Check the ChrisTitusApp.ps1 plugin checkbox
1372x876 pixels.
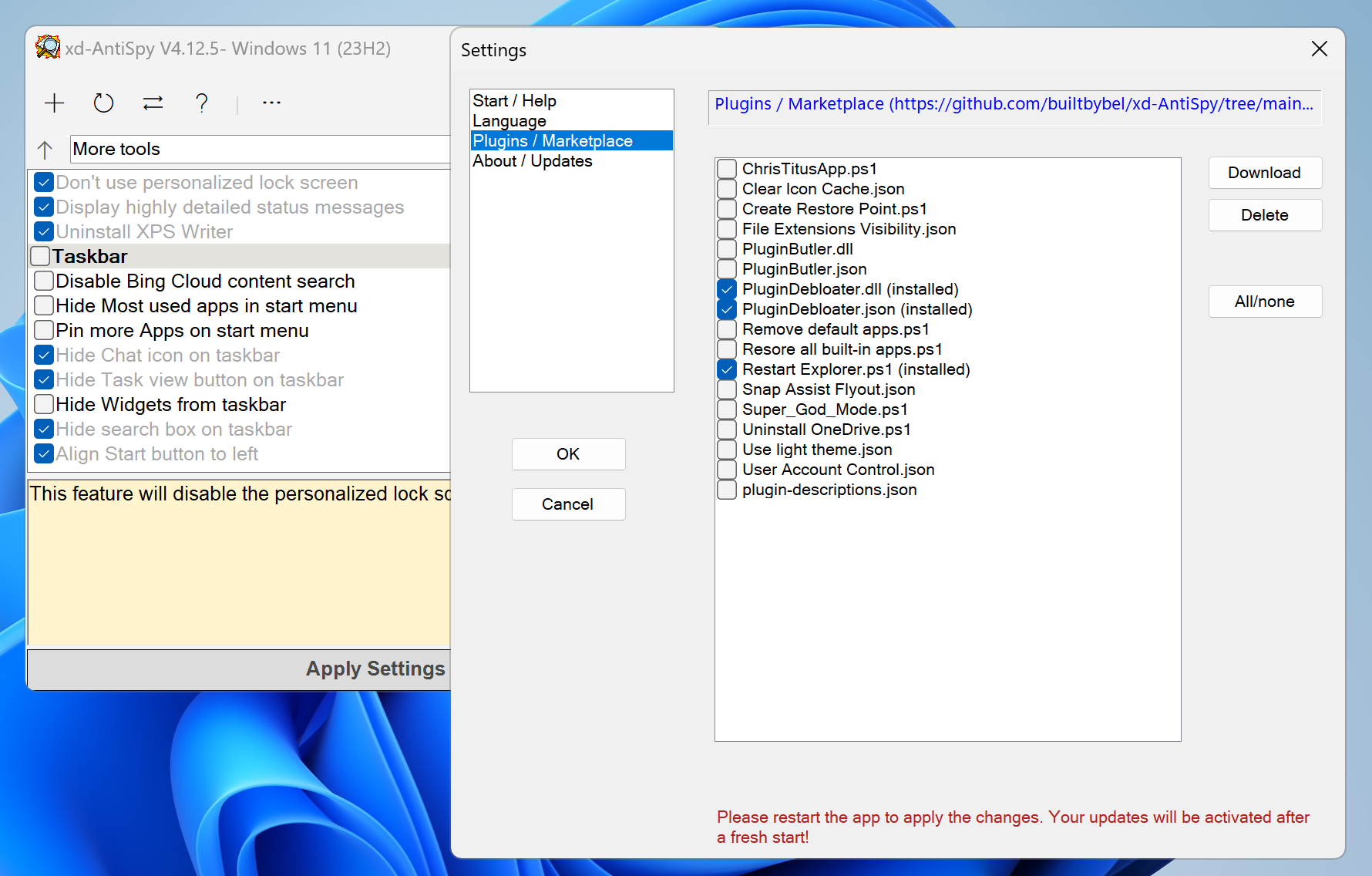pos(727,169)
